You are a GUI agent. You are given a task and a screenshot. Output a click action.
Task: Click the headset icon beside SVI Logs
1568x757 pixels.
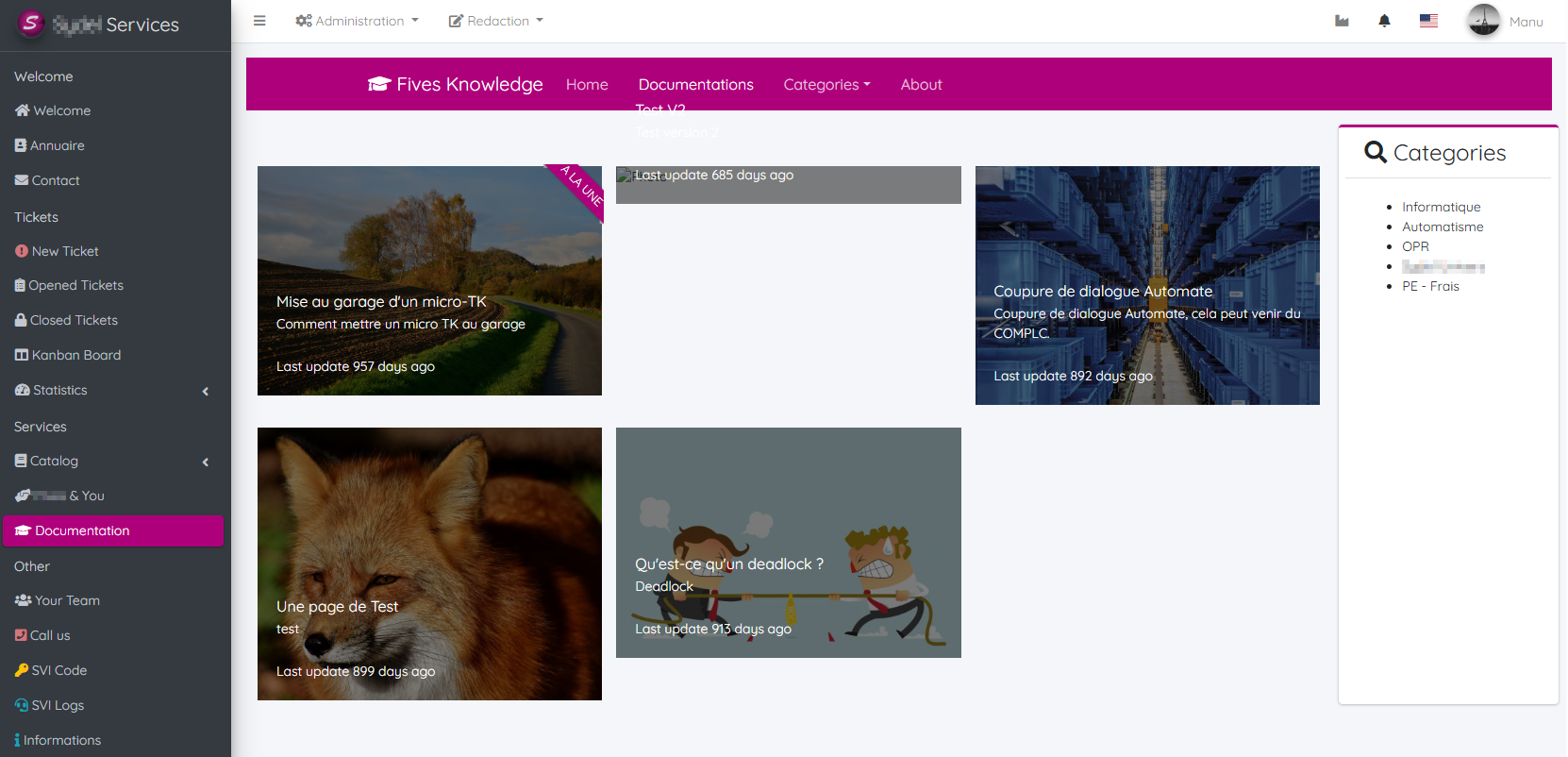point(22,705)
